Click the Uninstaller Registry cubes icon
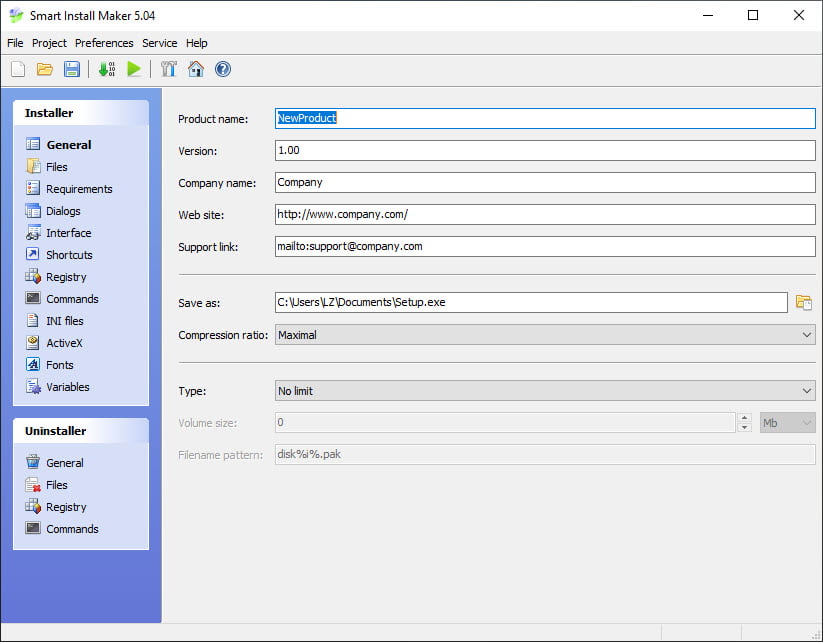 (x=33, y=507)
